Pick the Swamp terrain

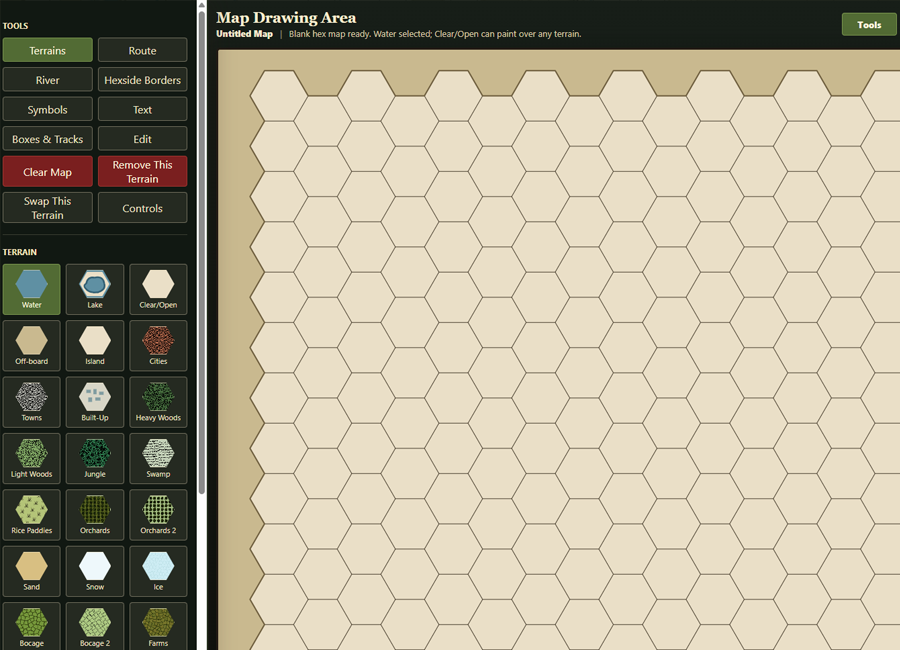[x=158, y=458]
